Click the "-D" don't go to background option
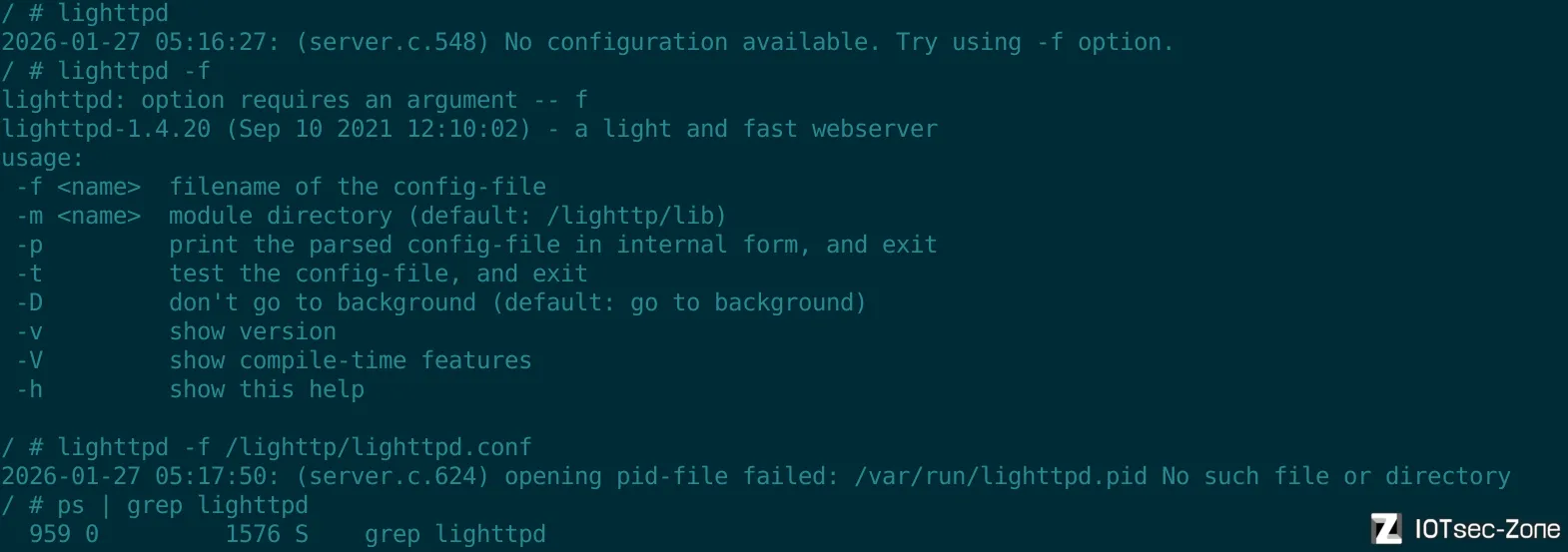Image resolution: width=1568 pixels, height=552 pixels. 30,302
